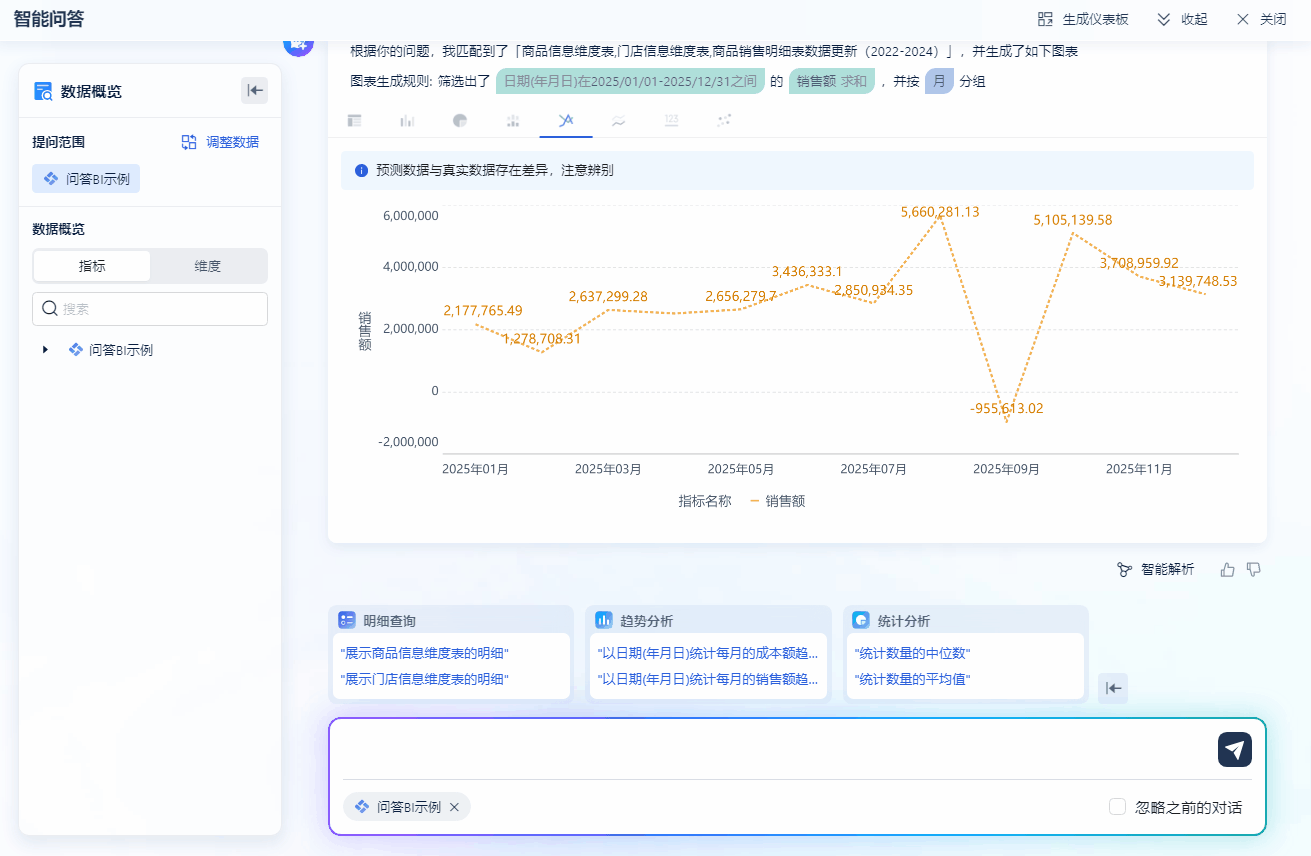Click the 调整数据 icon
The height and width of the screenshot is (856, 1311).
coord(189,142)
